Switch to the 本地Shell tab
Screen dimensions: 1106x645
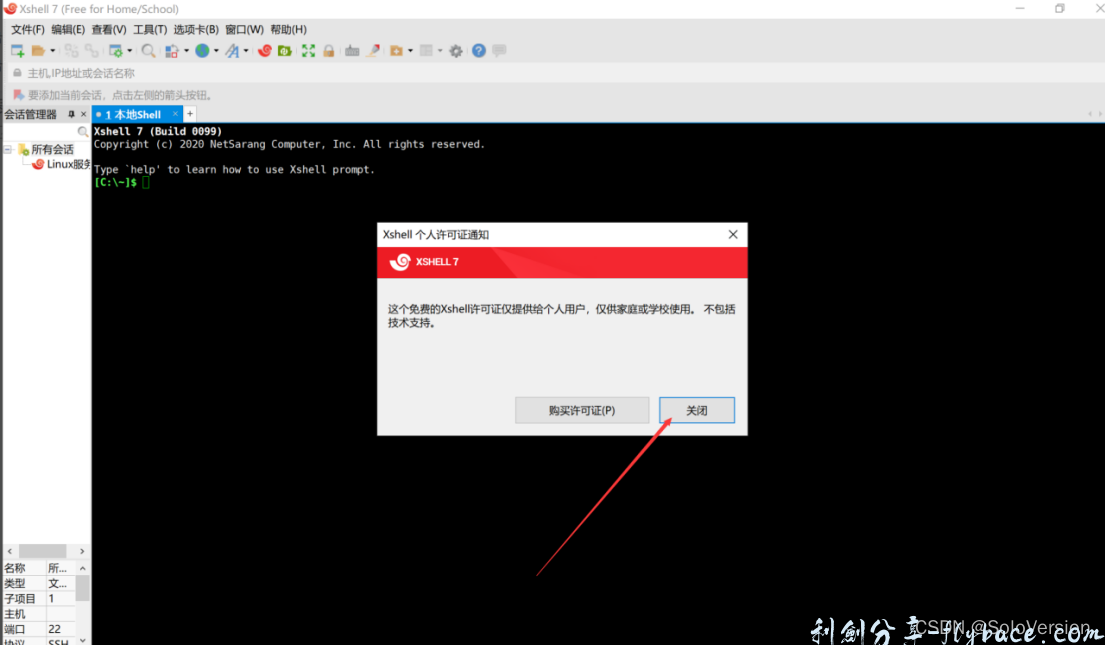tap(135, 113)
